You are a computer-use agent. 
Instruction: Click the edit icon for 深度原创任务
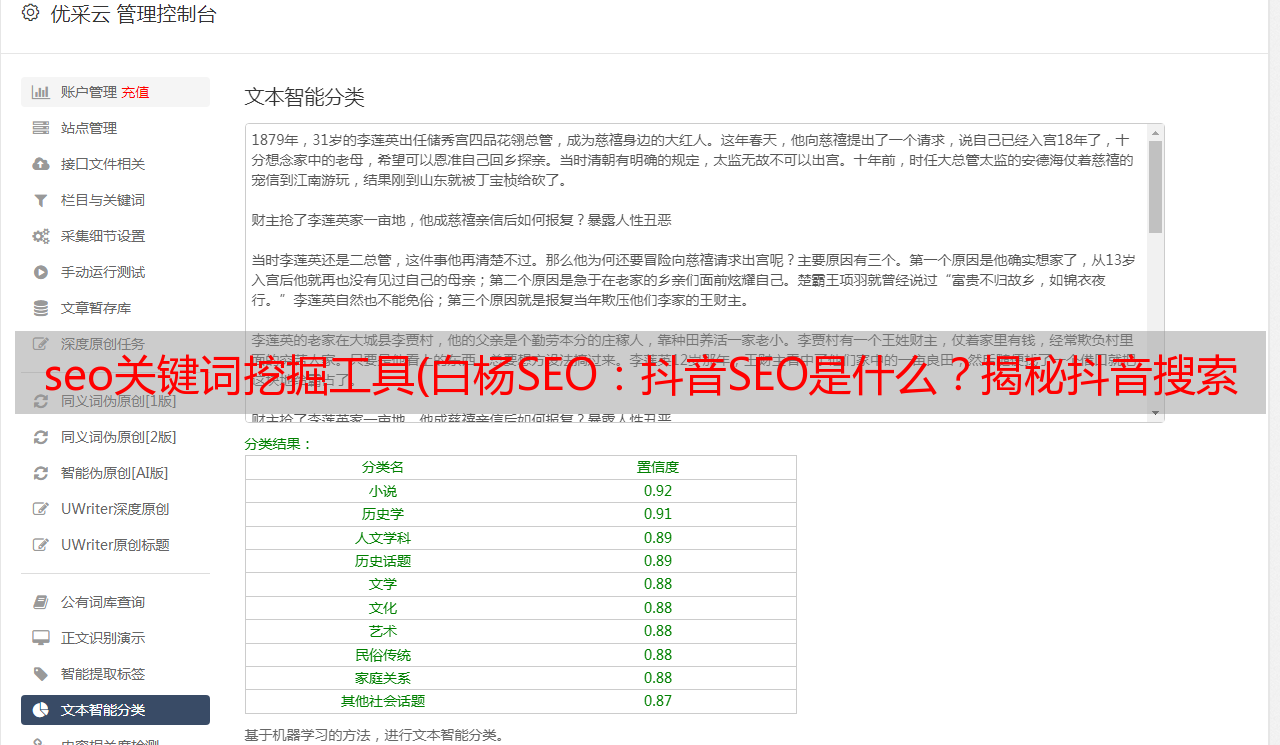click(41, 344)
